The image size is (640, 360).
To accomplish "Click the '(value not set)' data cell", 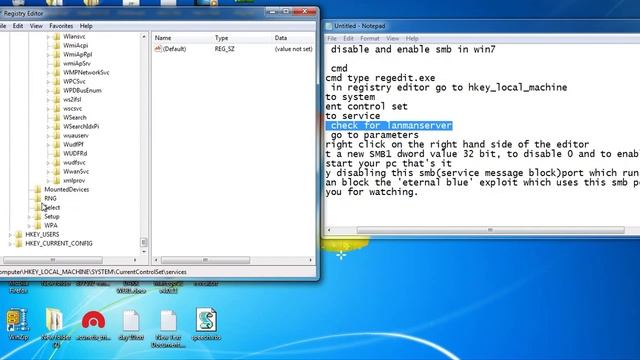I will 293,49.
